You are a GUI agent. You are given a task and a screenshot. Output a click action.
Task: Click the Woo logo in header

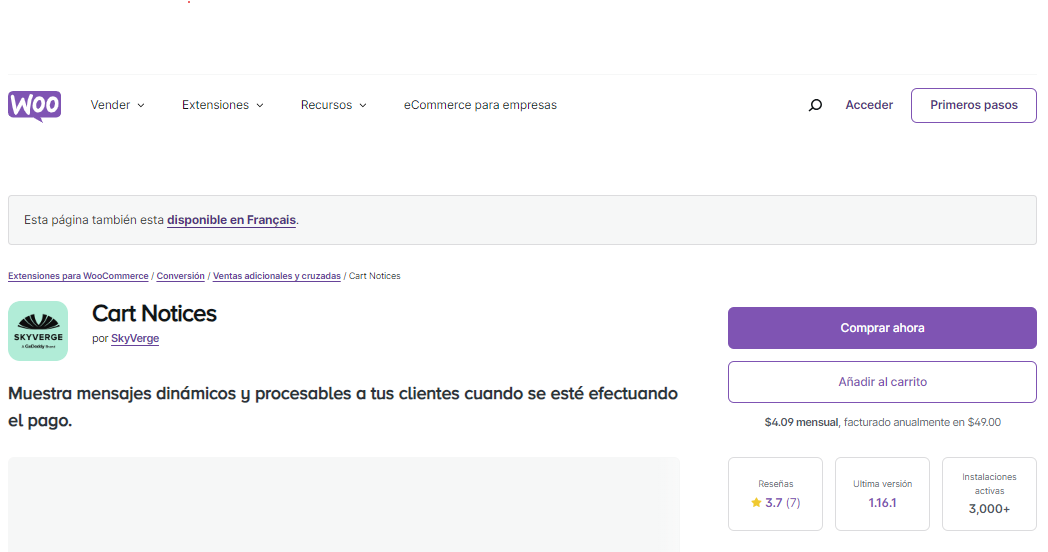35,105
